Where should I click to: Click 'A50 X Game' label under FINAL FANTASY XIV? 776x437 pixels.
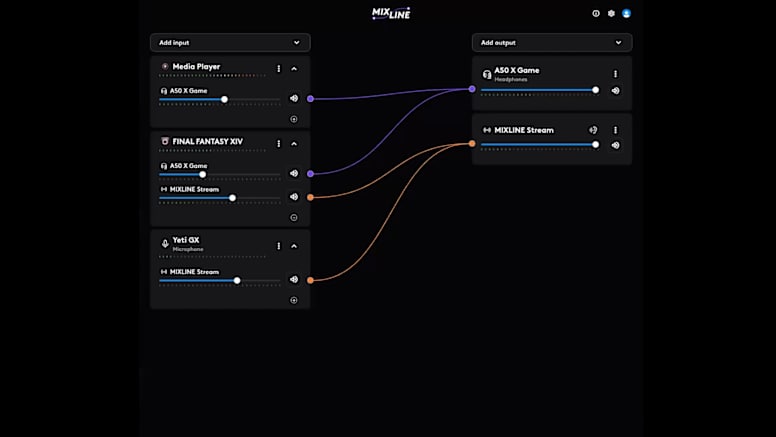[x=188, y=166]
